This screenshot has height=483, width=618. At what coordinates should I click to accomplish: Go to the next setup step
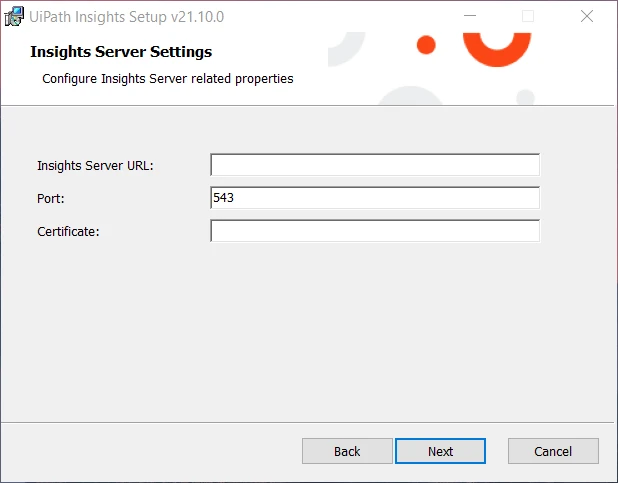[x=440, y=451]
